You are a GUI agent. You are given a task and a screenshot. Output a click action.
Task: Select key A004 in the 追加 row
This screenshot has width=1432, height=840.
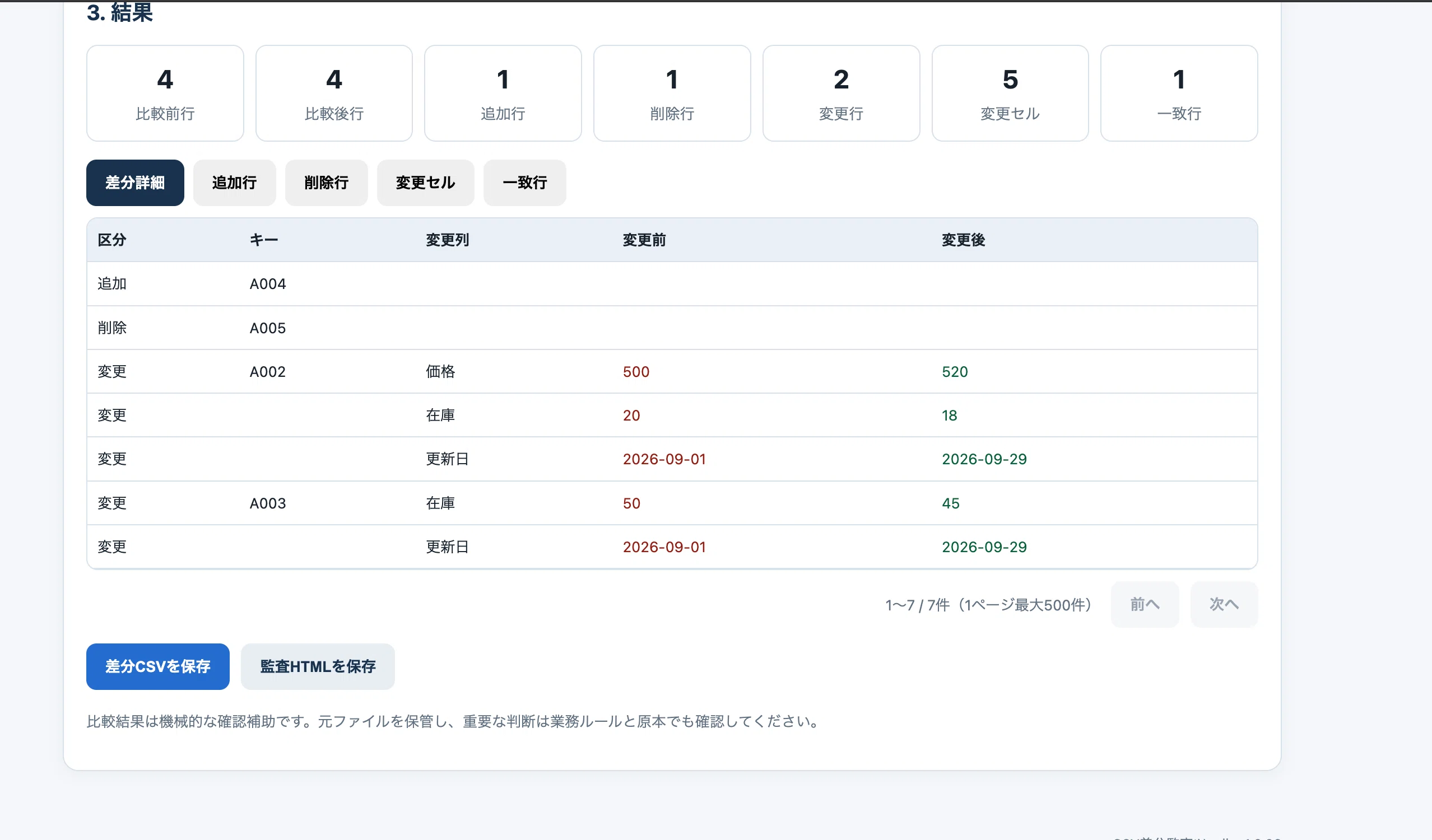268,284
